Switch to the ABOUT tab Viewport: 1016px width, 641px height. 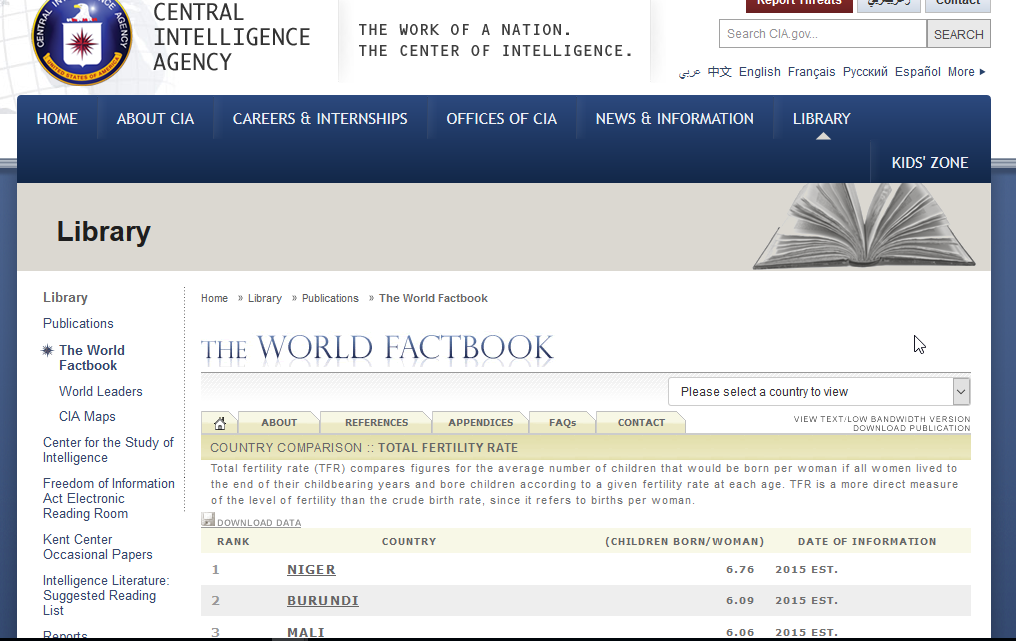coord(279,423)
